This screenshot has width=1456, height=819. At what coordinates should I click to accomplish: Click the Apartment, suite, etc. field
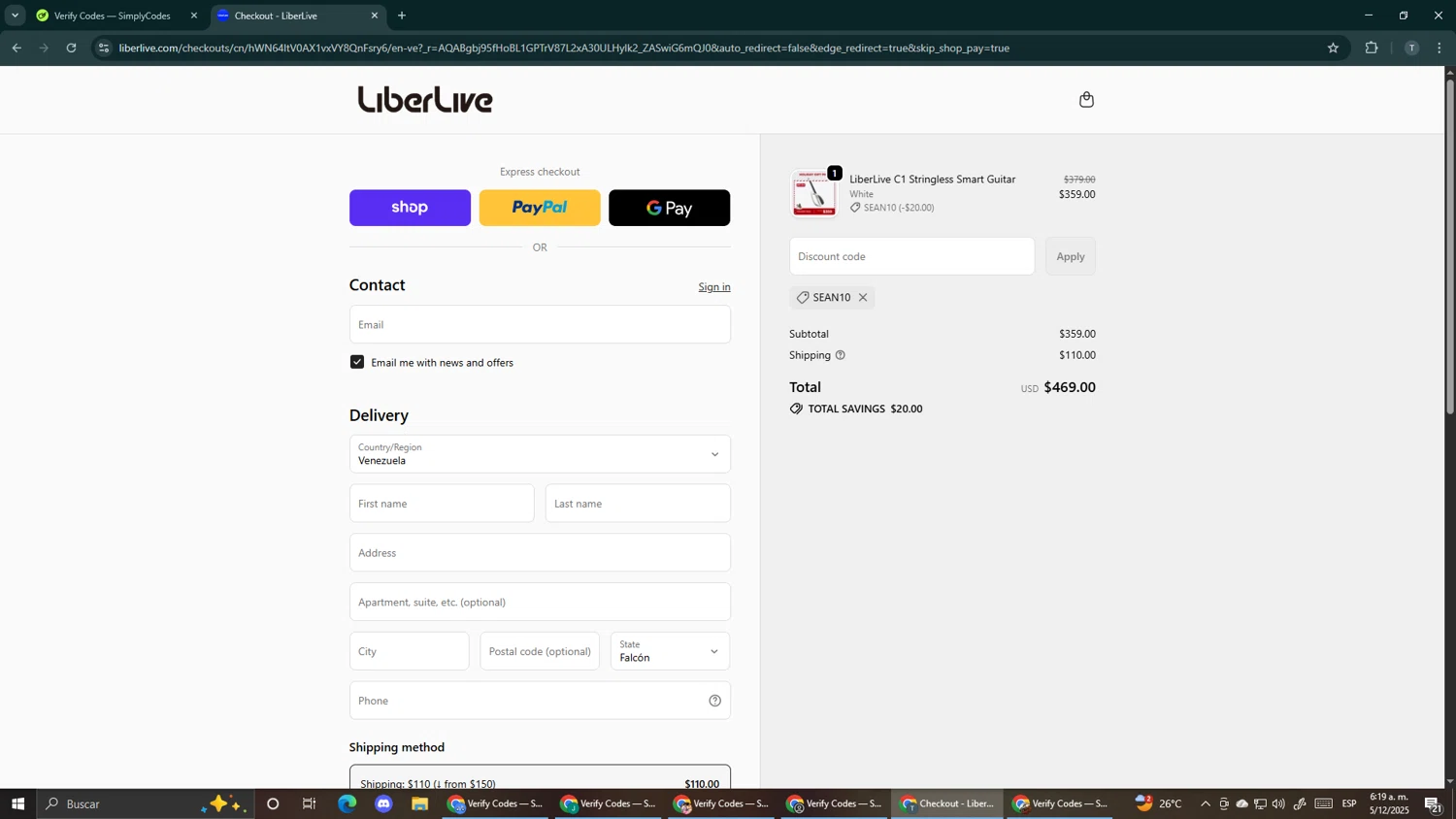click(x=540, y=602)
